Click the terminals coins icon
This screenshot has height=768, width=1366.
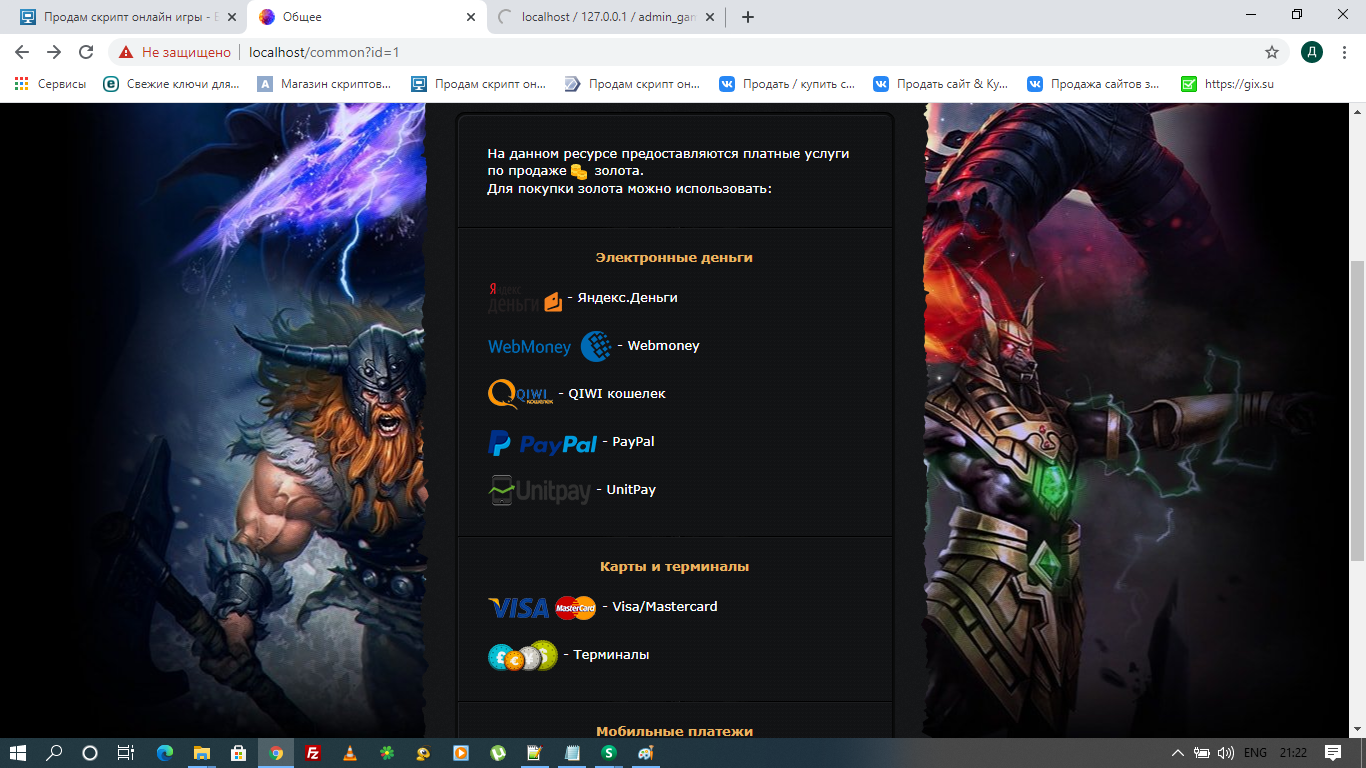(523, 655)
